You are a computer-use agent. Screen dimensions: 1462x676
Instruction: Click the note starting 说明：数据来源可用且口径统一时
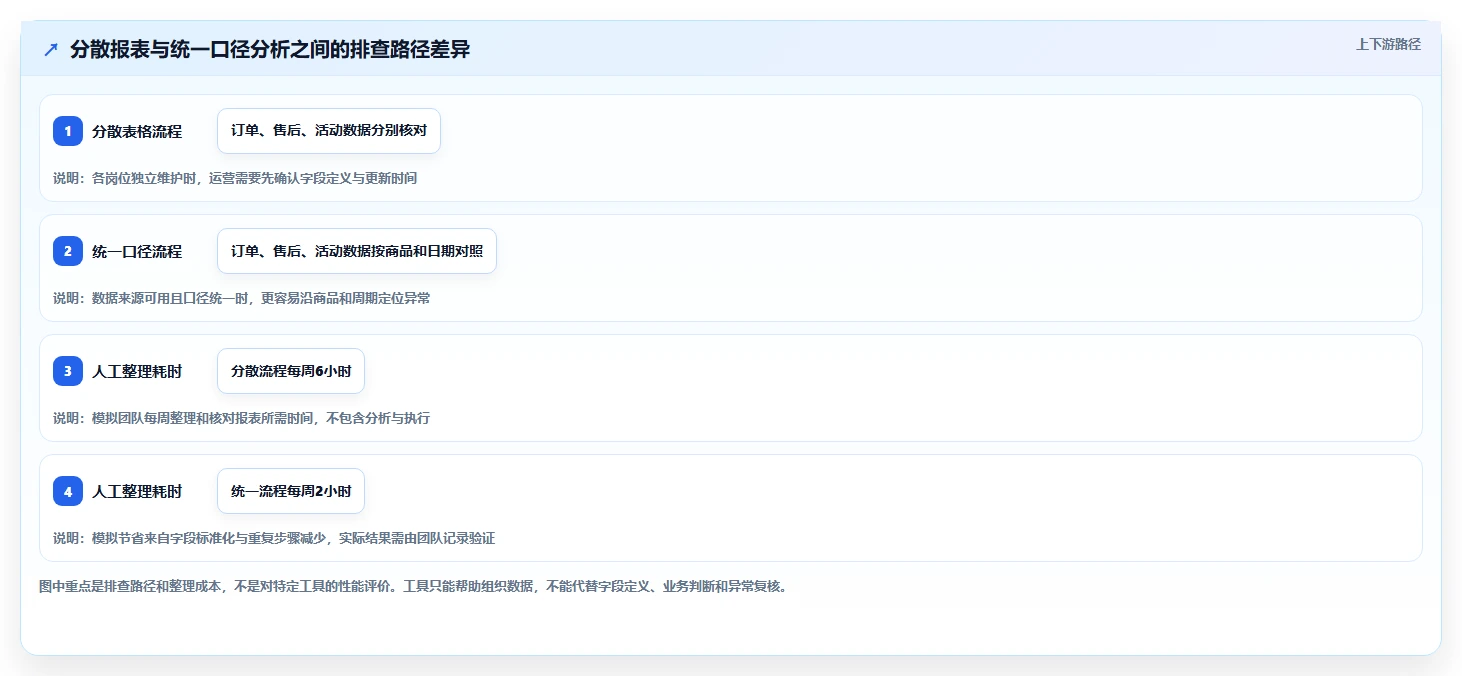tap(242, 298)
